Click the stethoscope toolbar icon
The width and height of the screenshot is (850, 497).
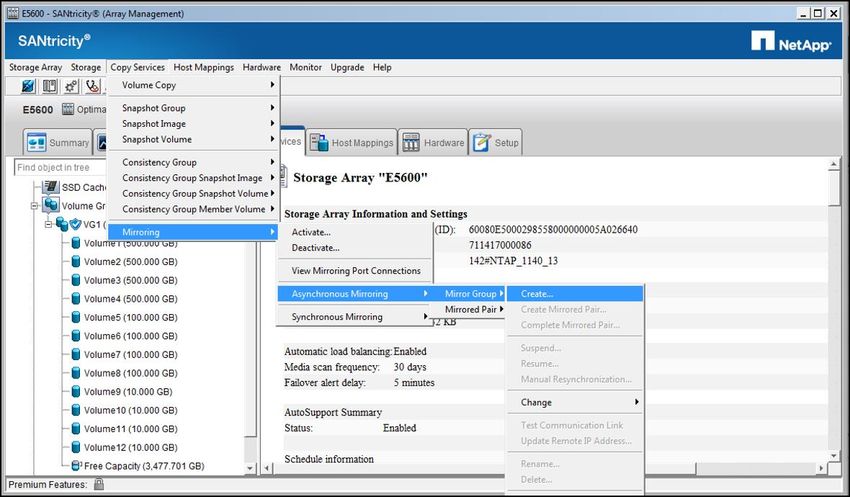(93, 86)
